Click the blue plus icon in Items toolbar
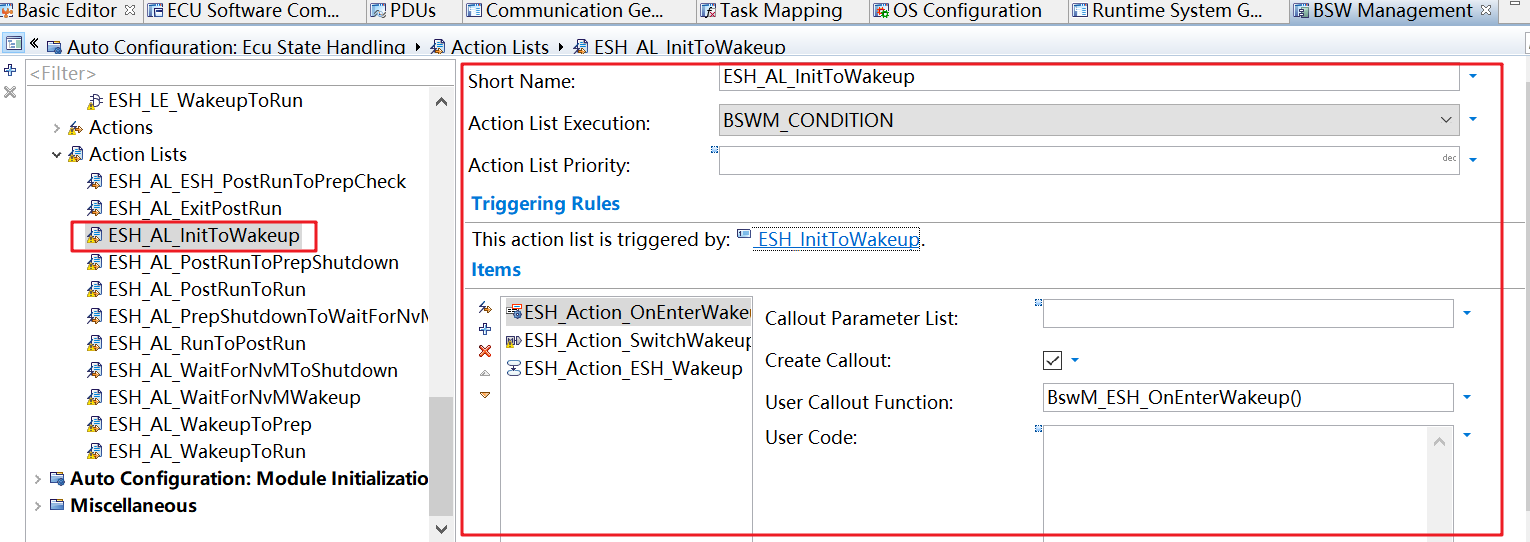The height and width of the screenshot is (542, 1530). tap(485, 329)
